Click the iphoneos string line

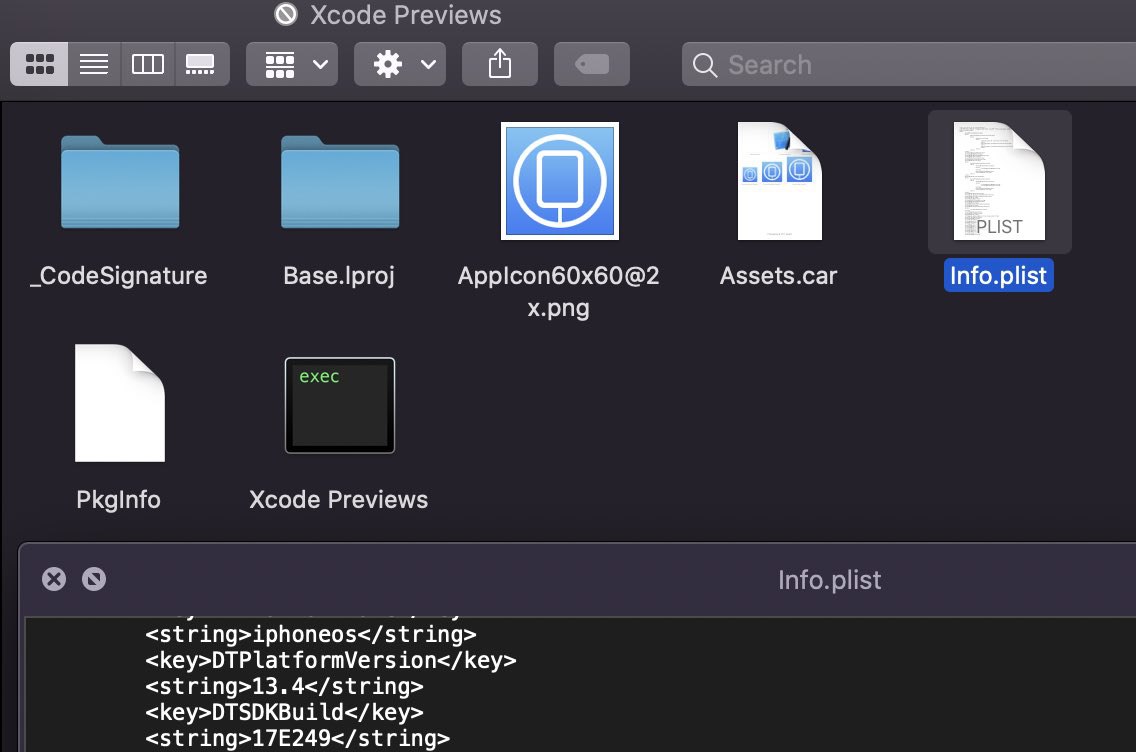311,634
